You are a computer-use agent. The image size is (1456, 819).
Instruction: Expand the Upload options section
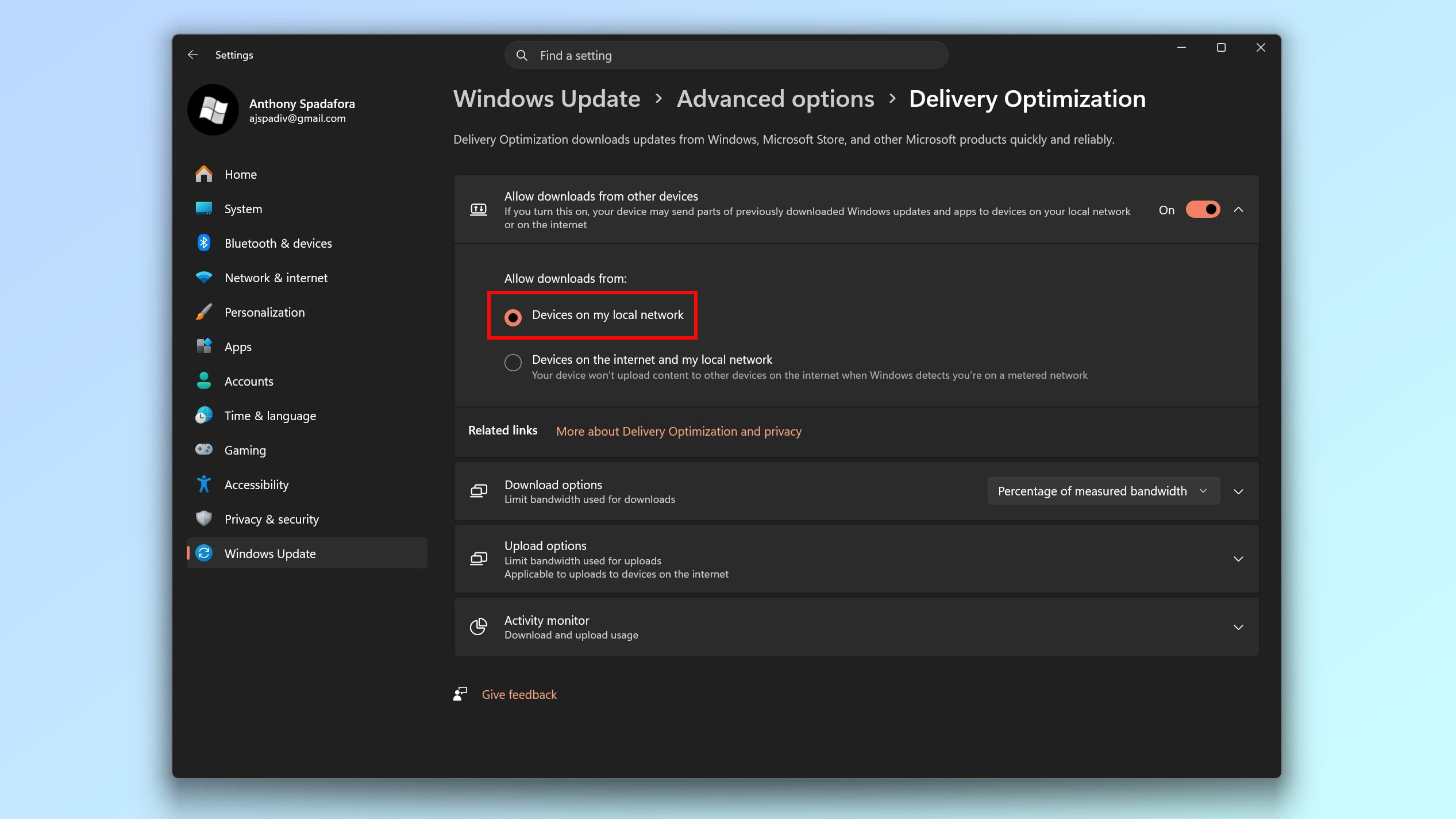click(x=1238, y=559)
